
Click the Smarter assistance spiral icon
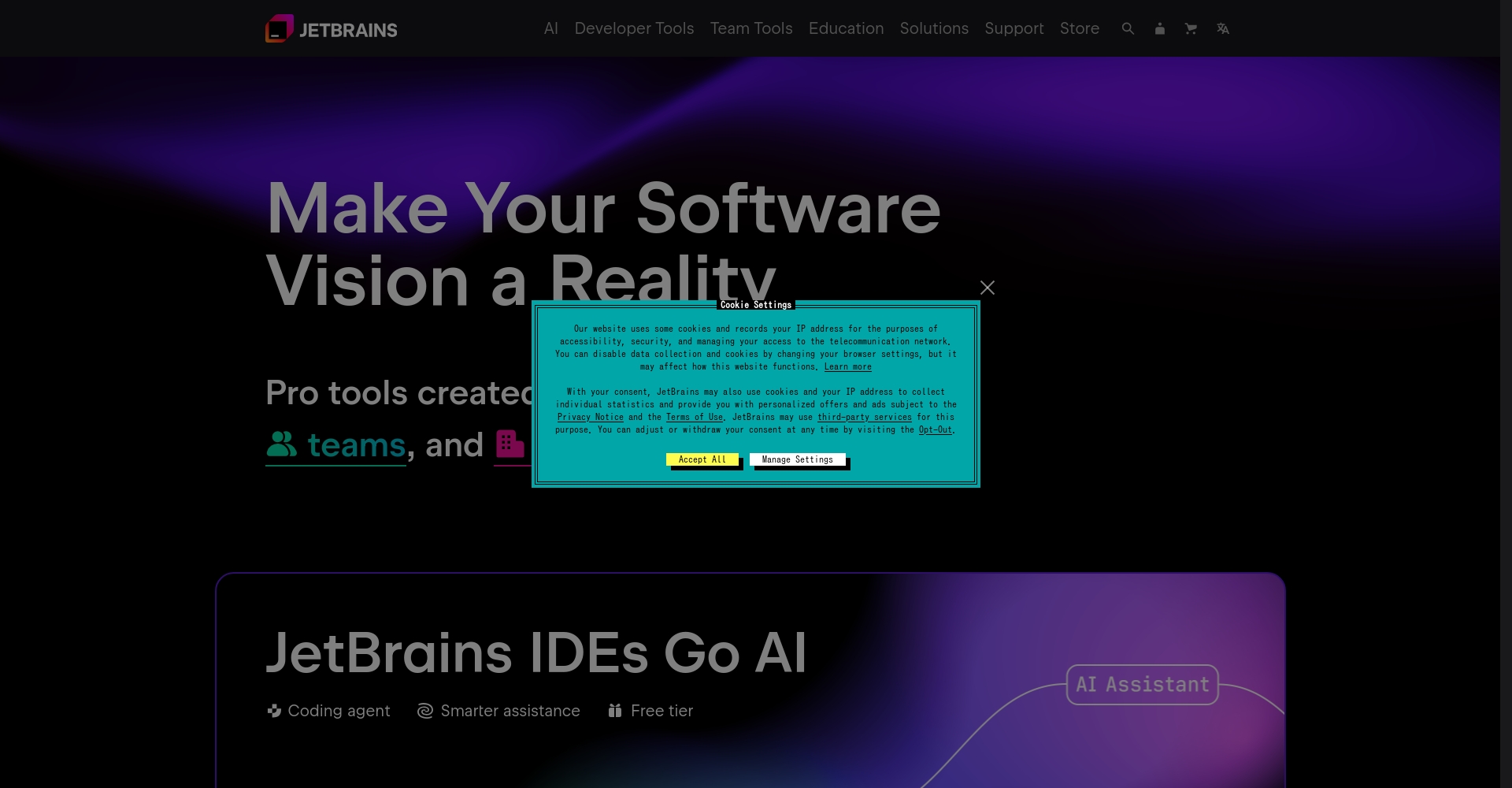[x=425, y=711]
